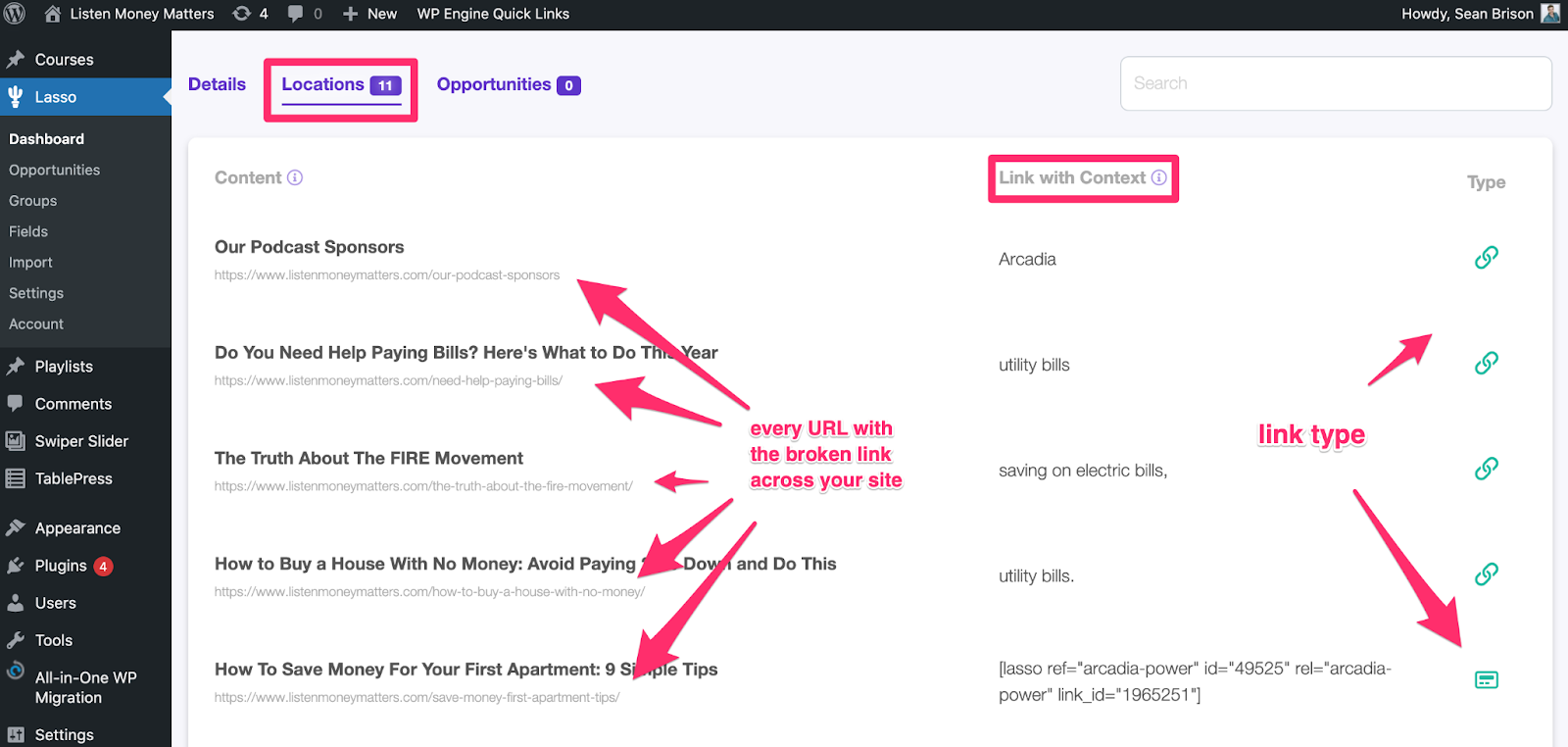The height and width of the screenshot is (747, 1568).
Task: Open the Listen Money Matters home icon
Action: [53, 14]
